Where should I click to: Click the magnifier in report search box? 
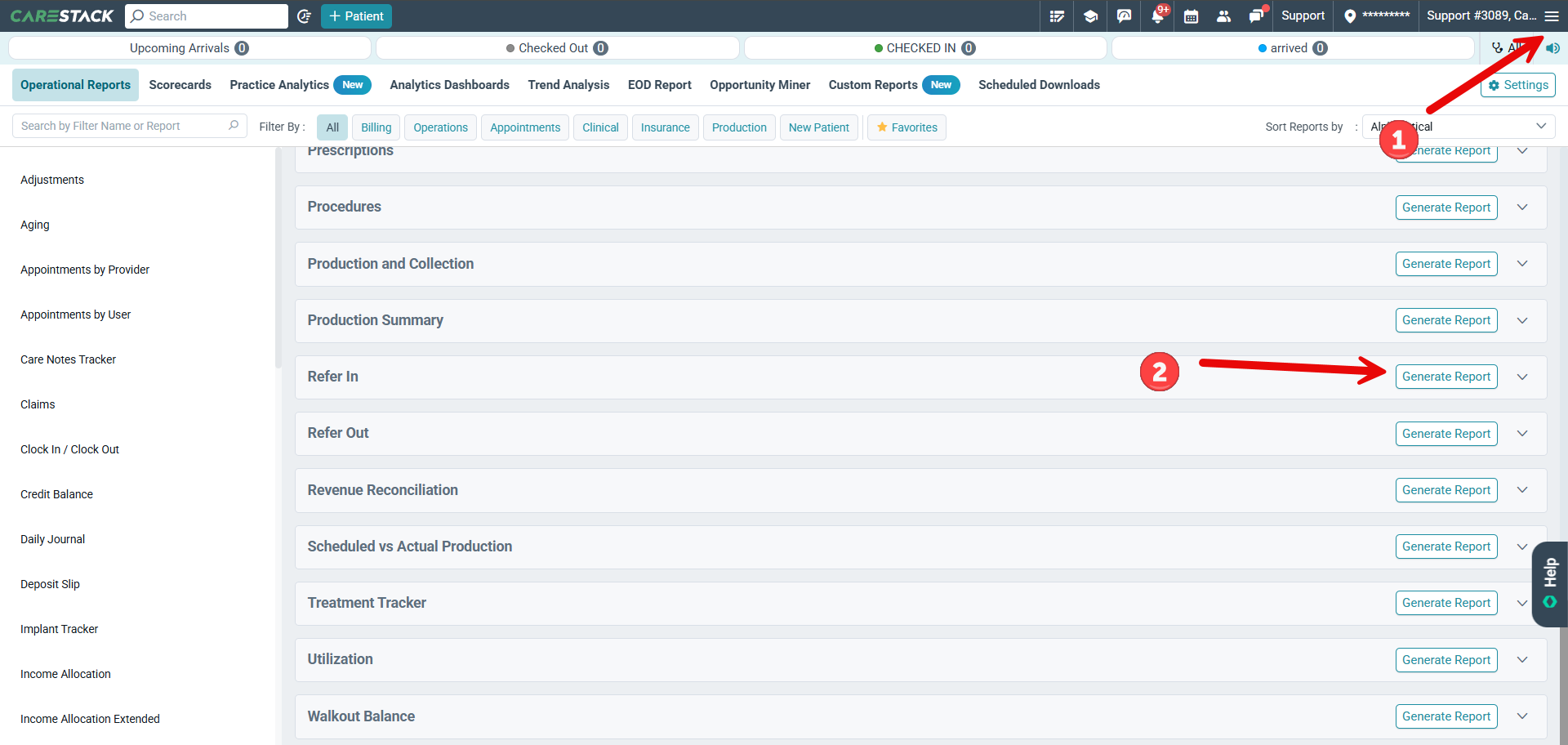pos(234,126)
